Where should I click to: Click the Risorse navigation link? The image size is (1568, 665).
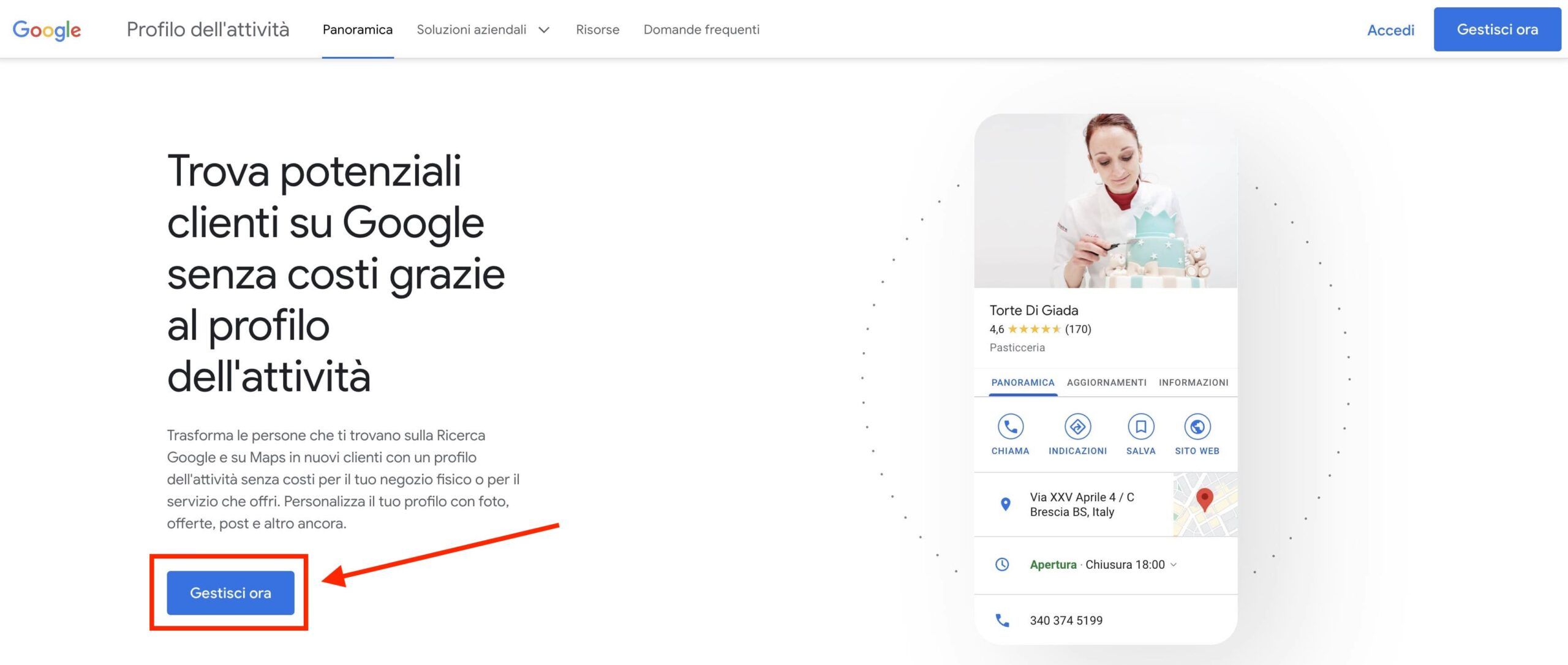(597, 29)
